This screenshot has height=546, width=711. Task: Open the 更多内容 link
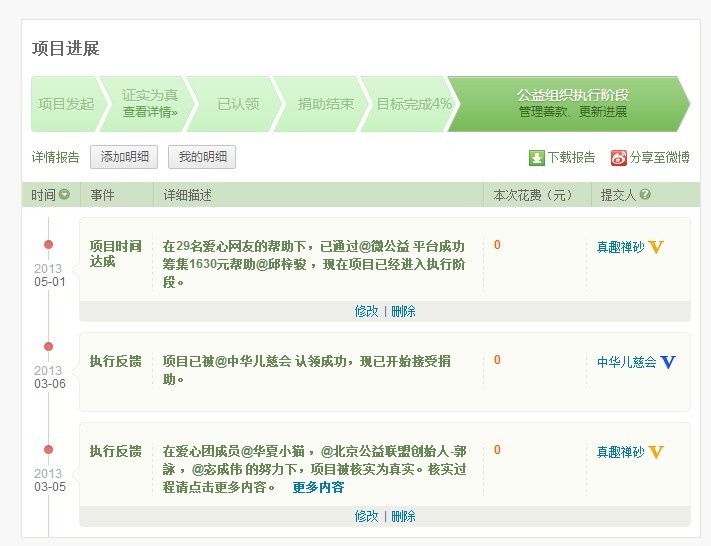[x=318, y=488]
